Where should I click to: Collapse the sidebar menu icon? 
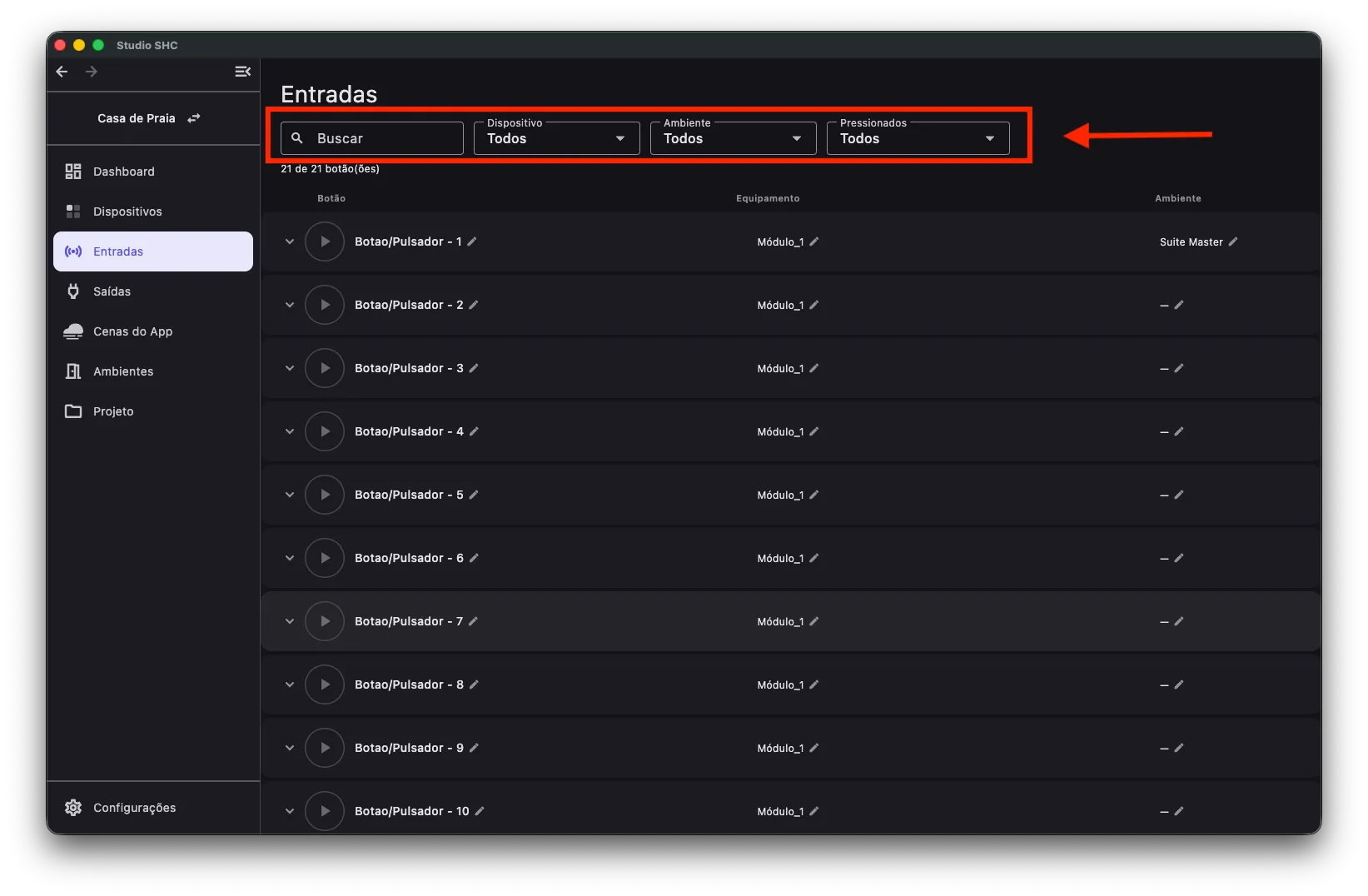tap(242, 72)
